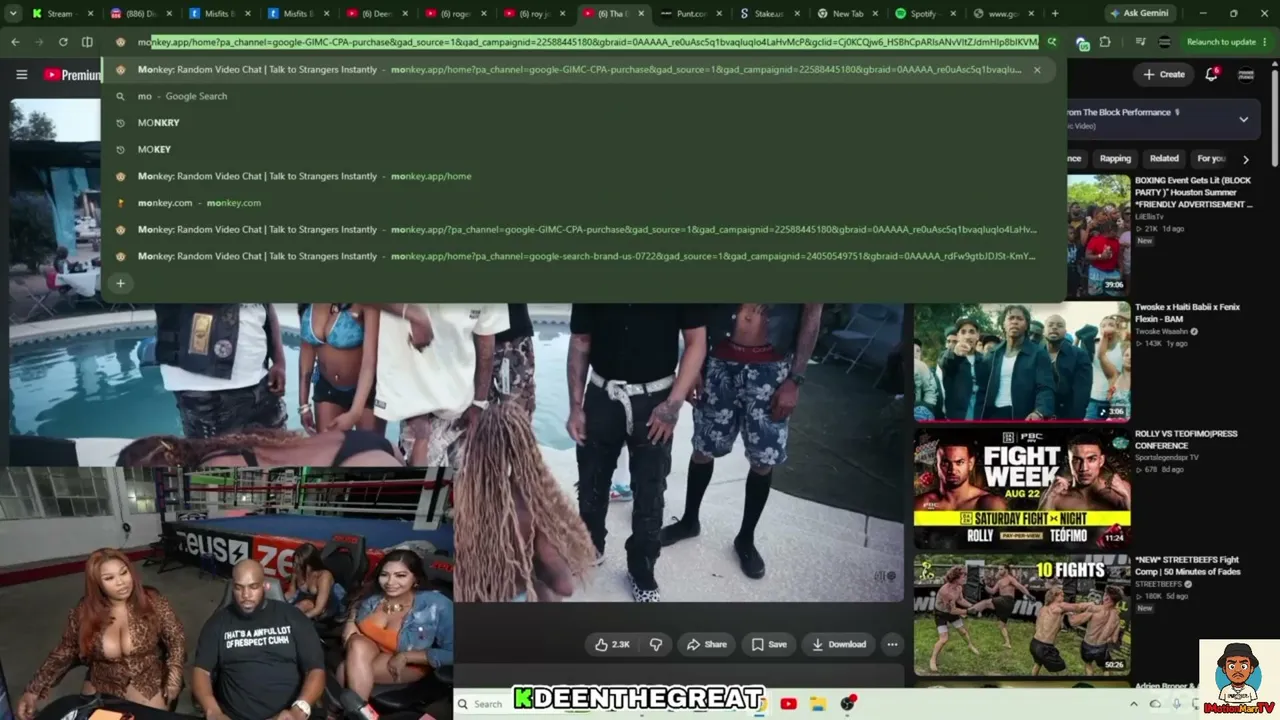Click the YouTube Create button
The image size is (1280, 720).
(1164, 74)
